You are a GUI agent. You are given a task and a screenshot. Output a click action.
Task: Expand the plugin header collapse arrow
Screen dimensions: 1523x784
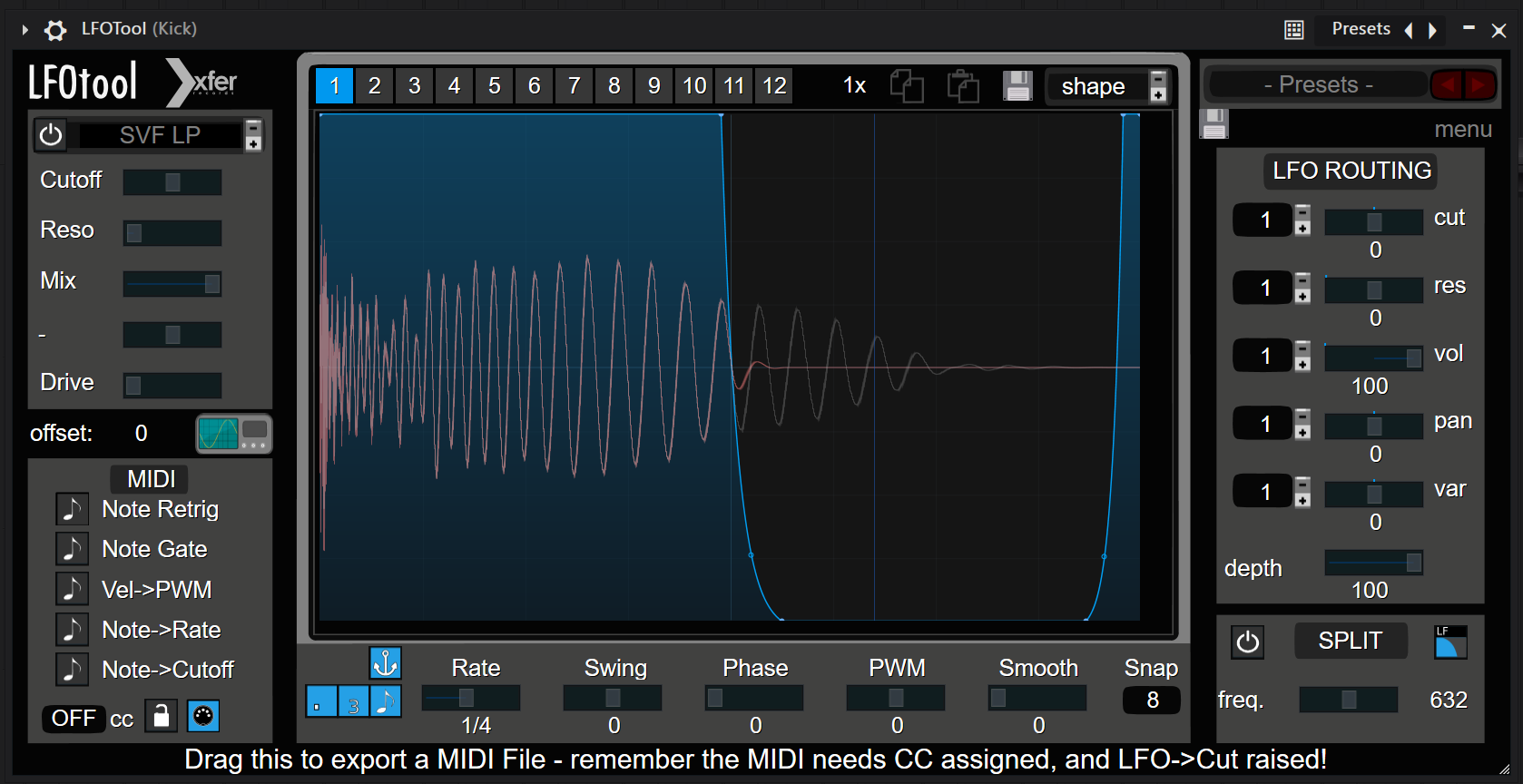point(25,30)
